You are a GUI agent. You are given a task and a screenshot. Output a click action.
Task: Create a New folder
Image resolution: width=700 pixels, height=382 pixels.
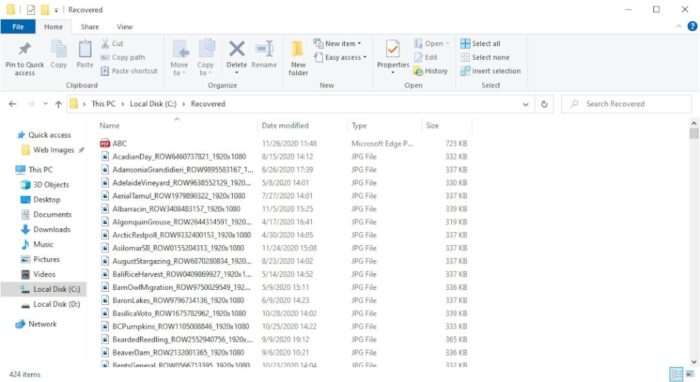point(298,58)
